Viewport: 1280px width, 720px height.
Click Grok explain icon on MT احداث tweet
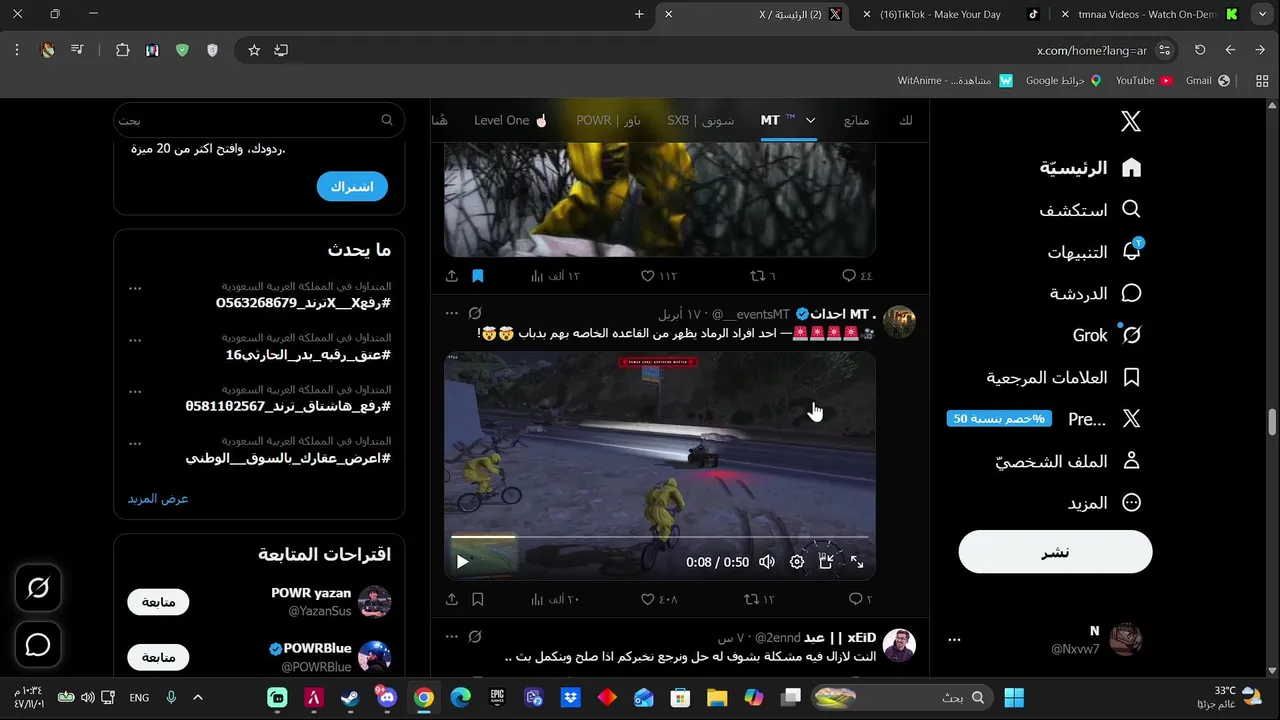click(476, 313)
